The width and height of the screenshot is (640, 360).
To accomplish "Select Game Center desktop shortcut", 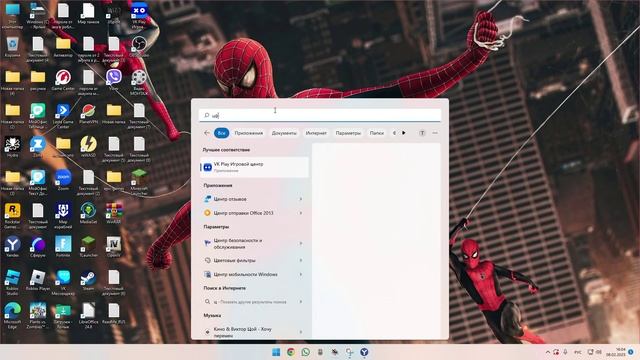I will (63, 80).
